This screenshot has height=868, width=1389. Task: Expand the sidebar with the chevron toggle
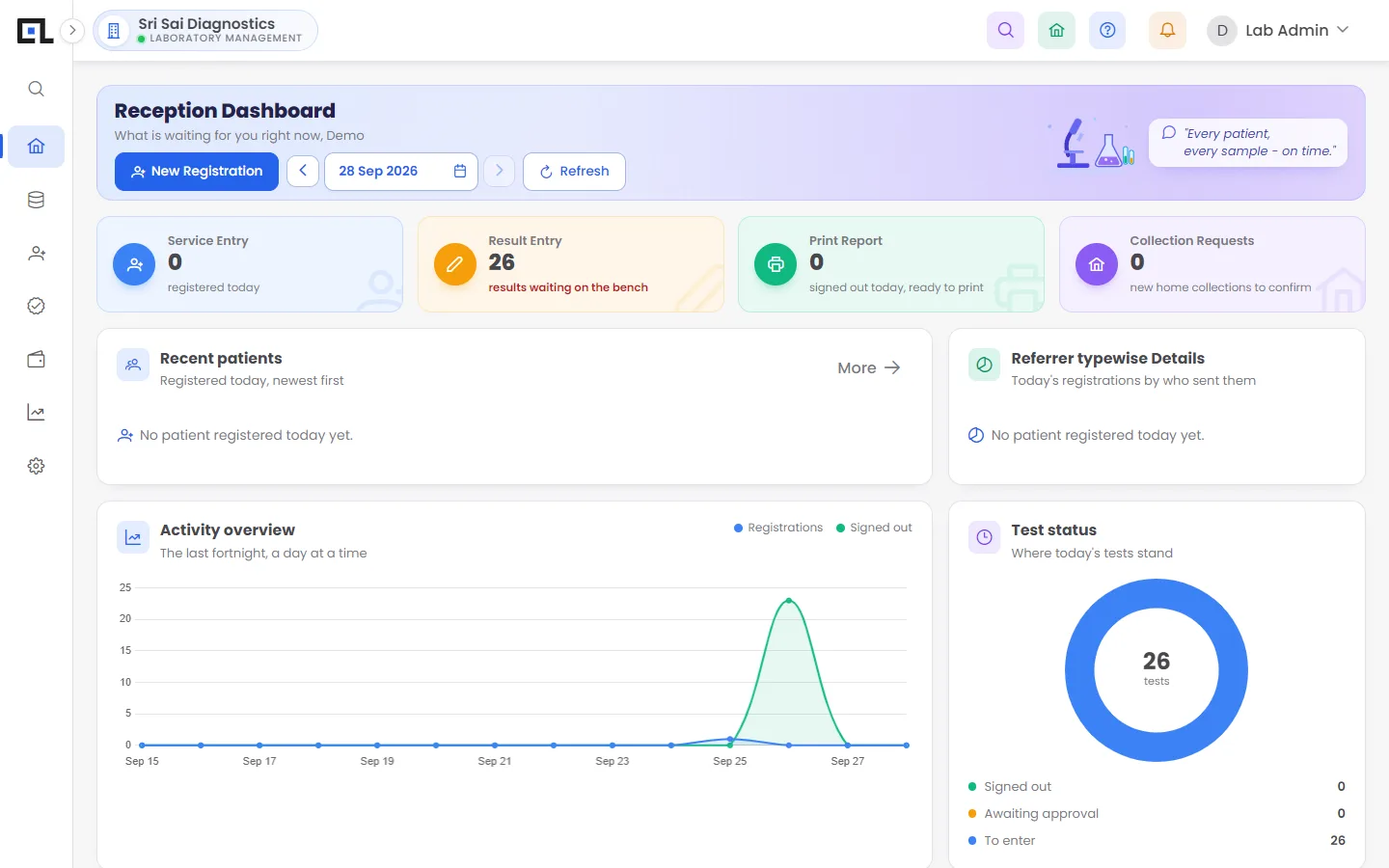click(72, 30)
